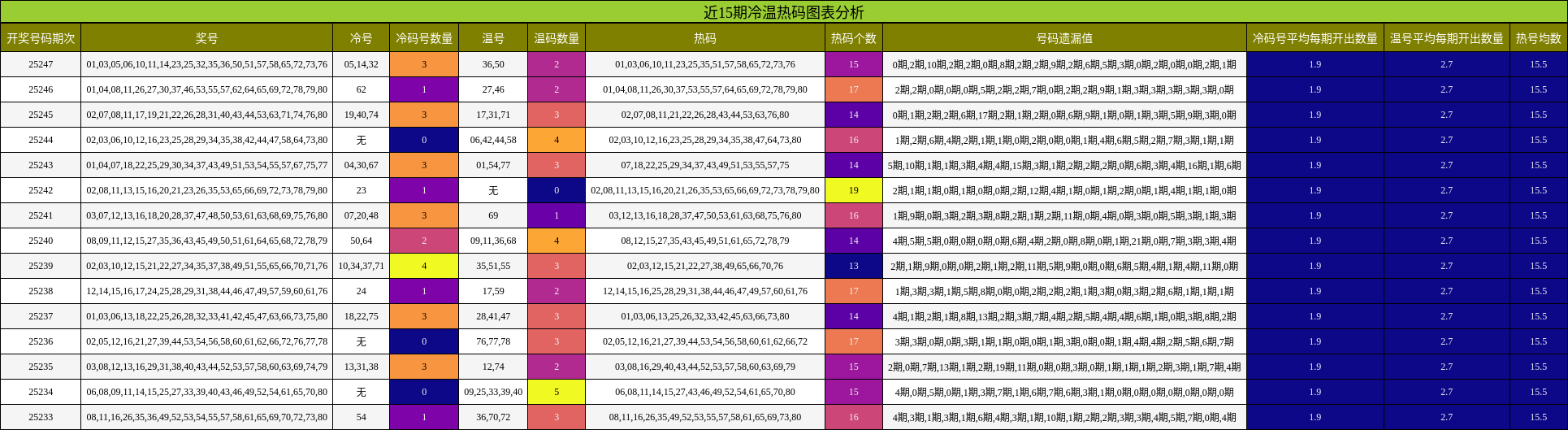1568x430 pixels.
Task: Click cold numbers cell 07,20,48
Action: (x=362, y=215)
